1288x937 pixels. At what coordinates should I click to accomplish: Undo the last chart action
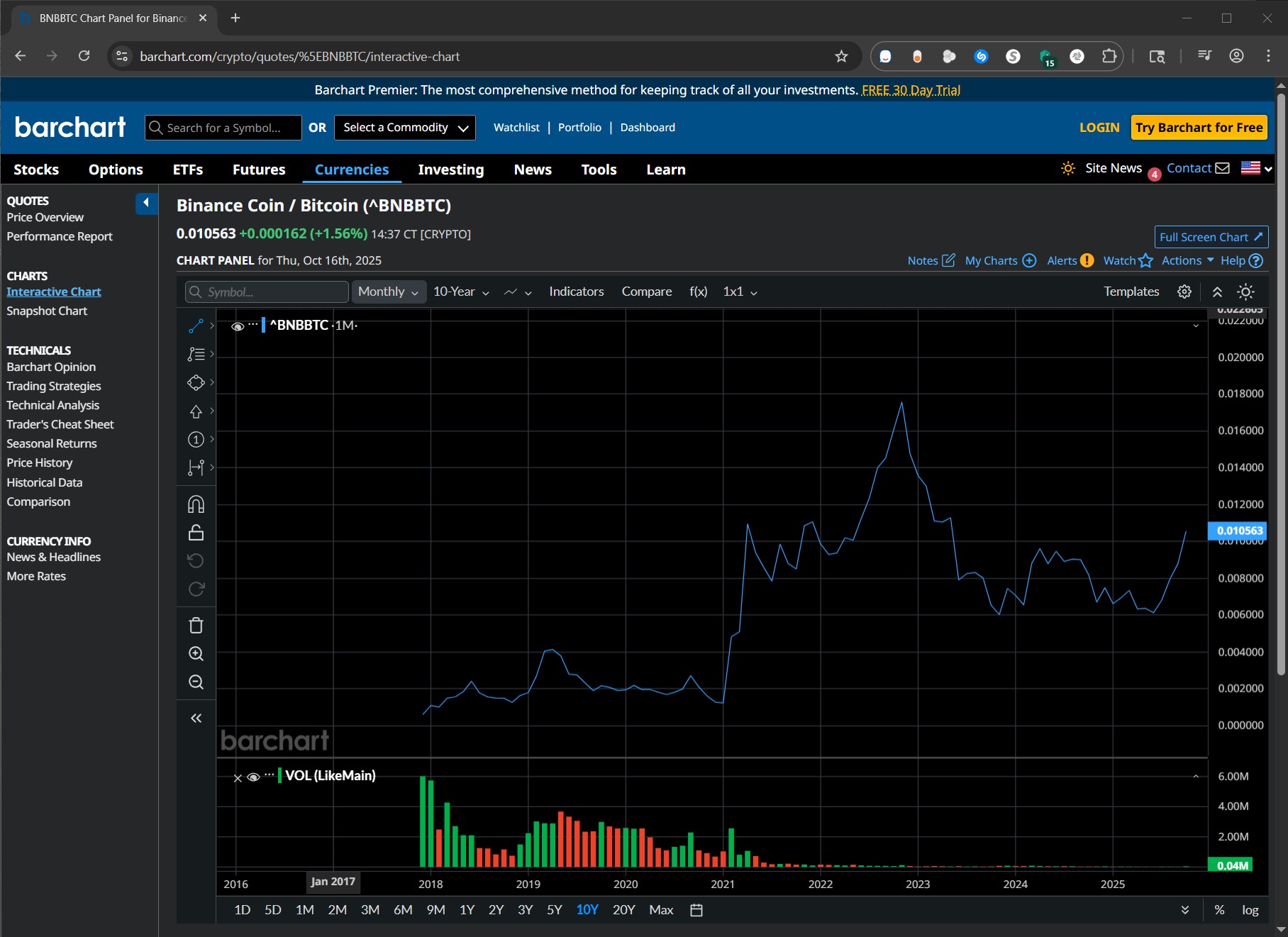tap(196, 561)
